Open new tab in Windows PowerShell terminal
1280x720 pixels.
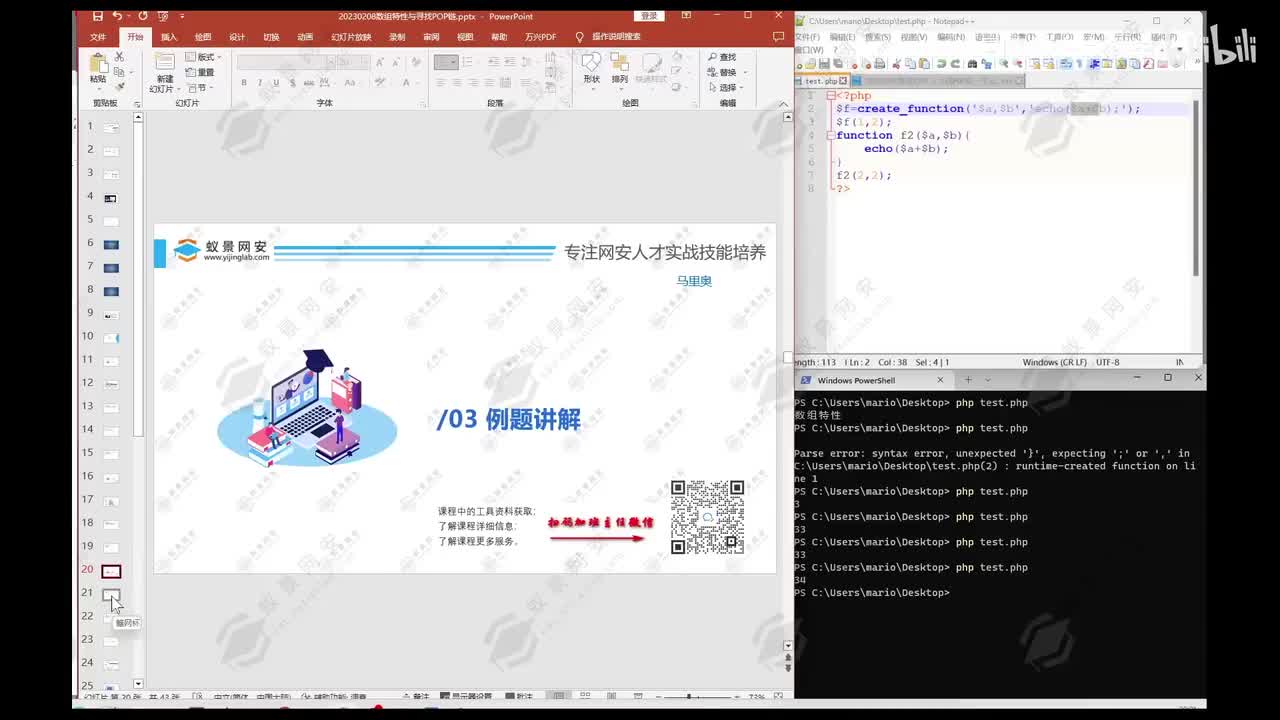coord(967,380)
